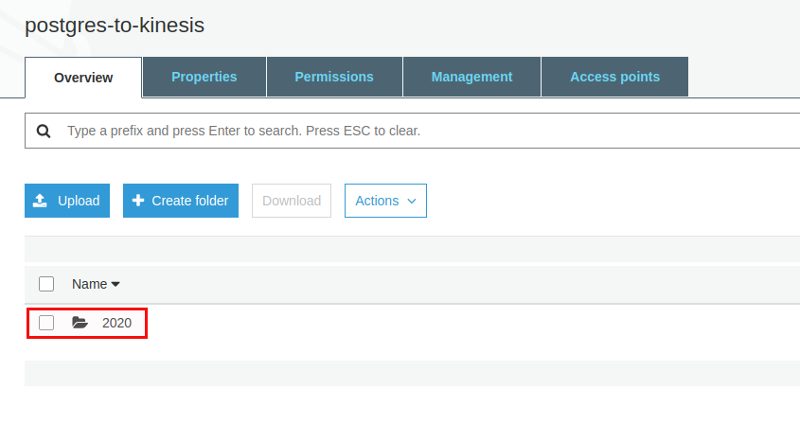Click the chevron on the Actions button
800x424 pixels.
tap(412, 201)
